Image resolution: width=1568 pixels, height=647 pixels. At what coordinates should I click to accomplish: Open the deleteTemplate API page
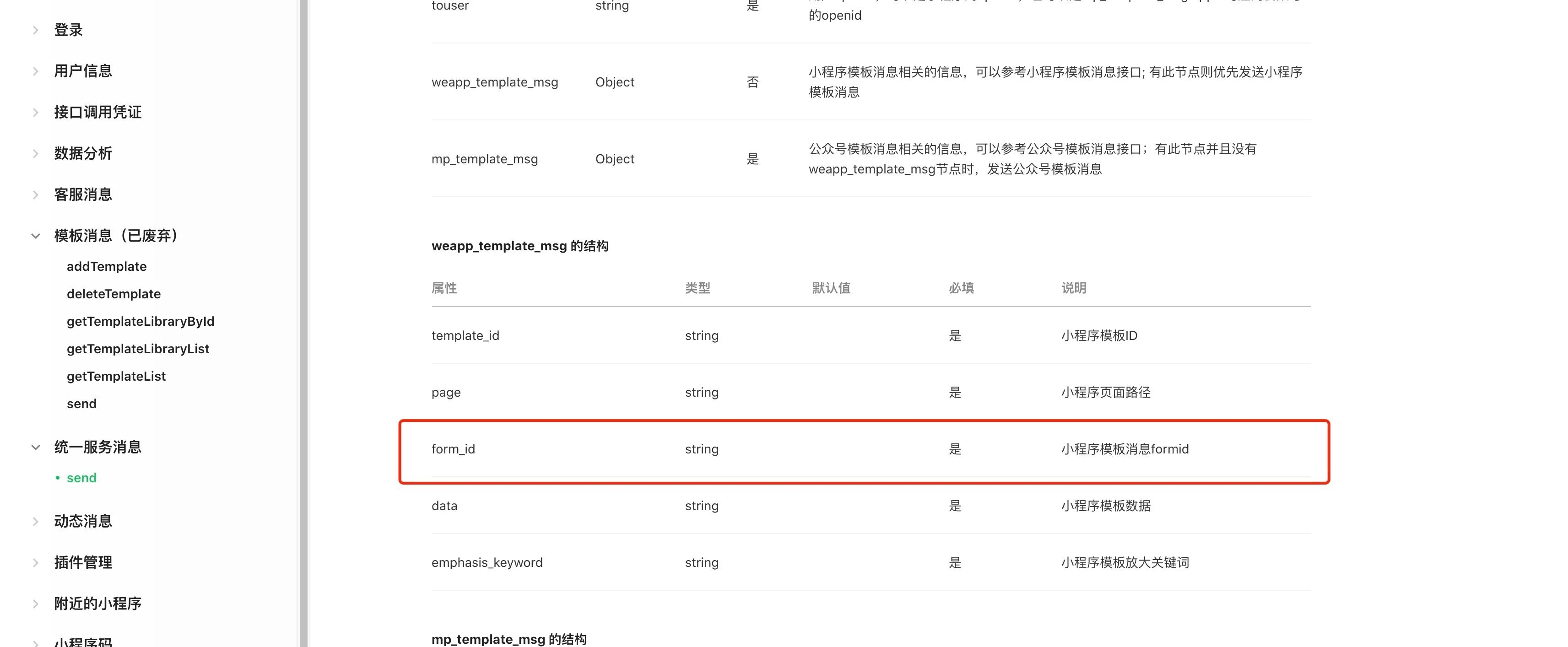coord(113,294)
